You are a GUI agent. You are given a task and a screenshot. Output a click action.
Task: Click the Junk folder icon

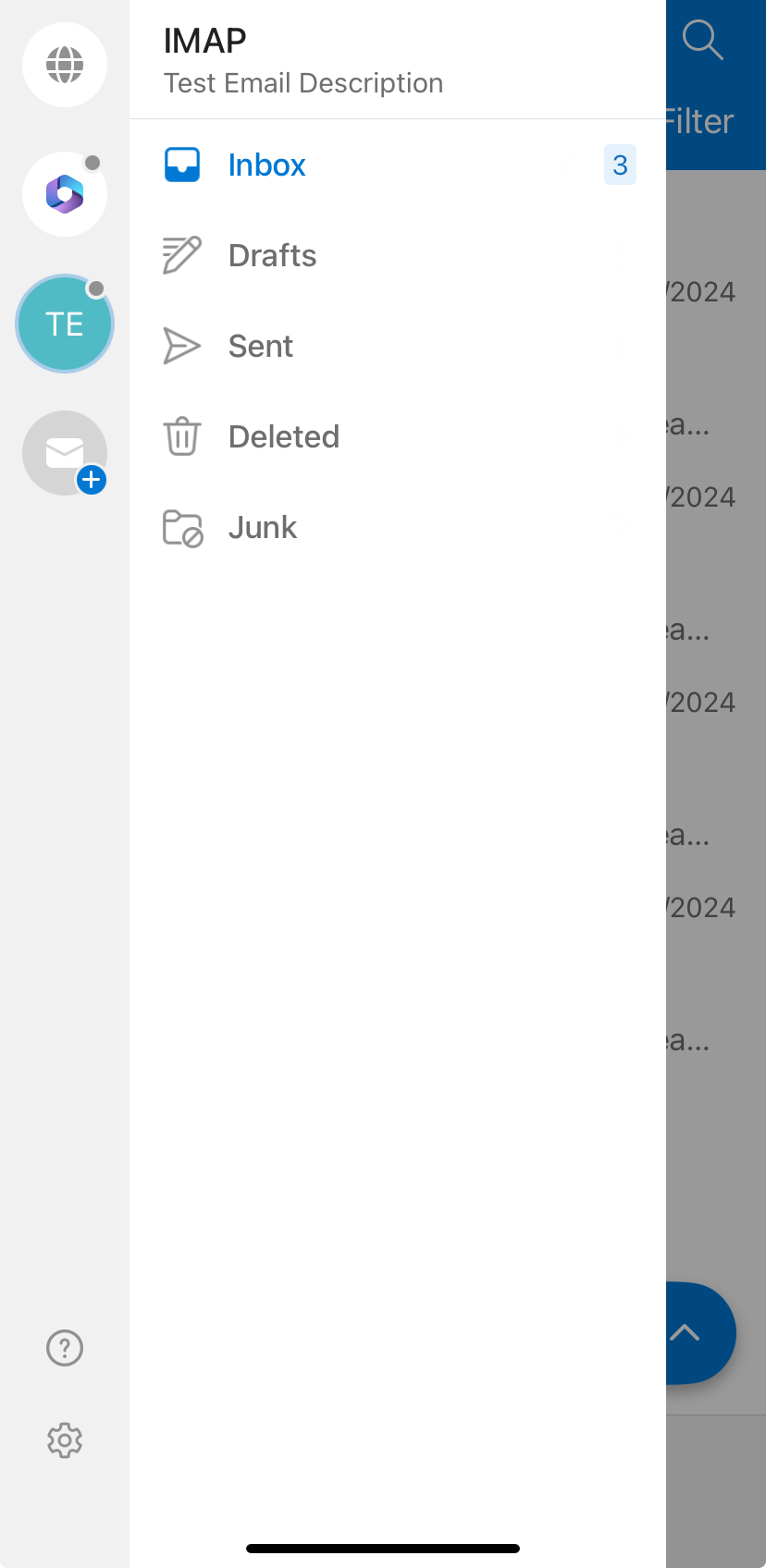182,527
